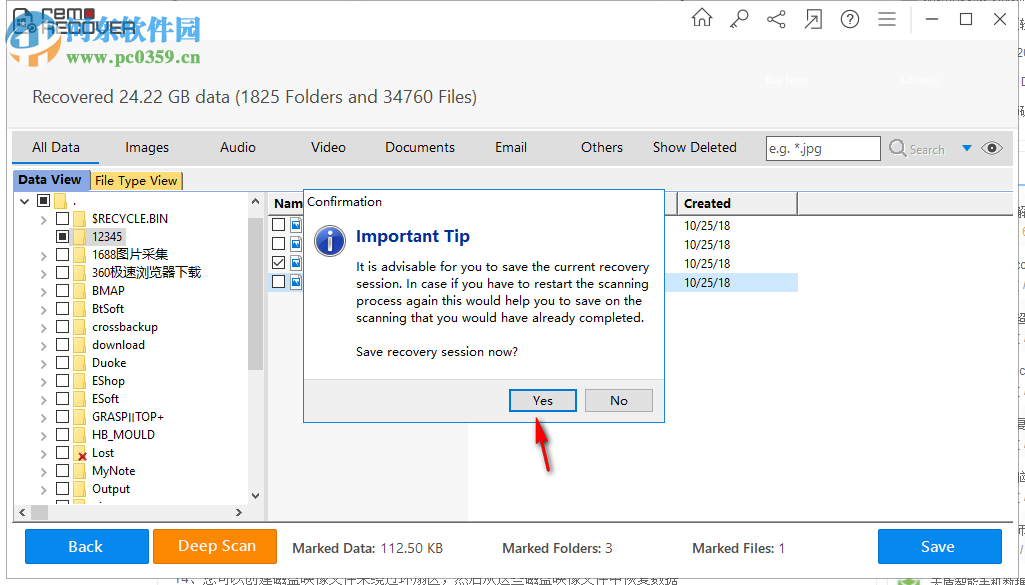Open the help question mark icon

tap(850, 19)
